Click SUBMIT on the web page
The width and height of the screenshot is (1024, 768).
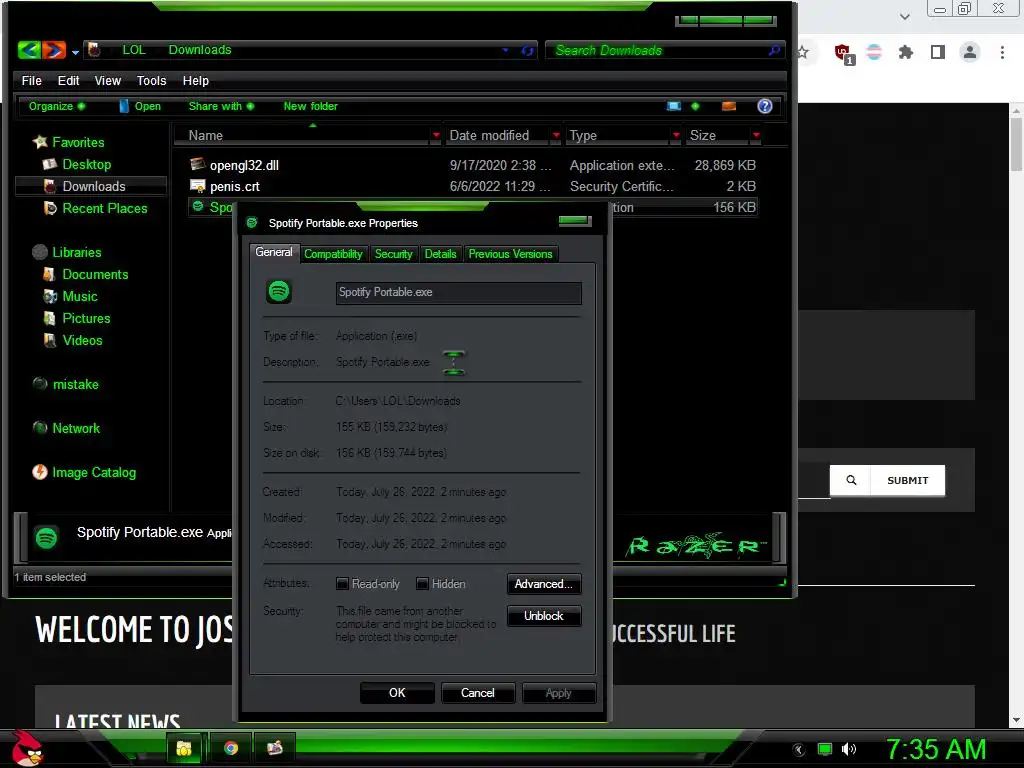tap(907, 481)
